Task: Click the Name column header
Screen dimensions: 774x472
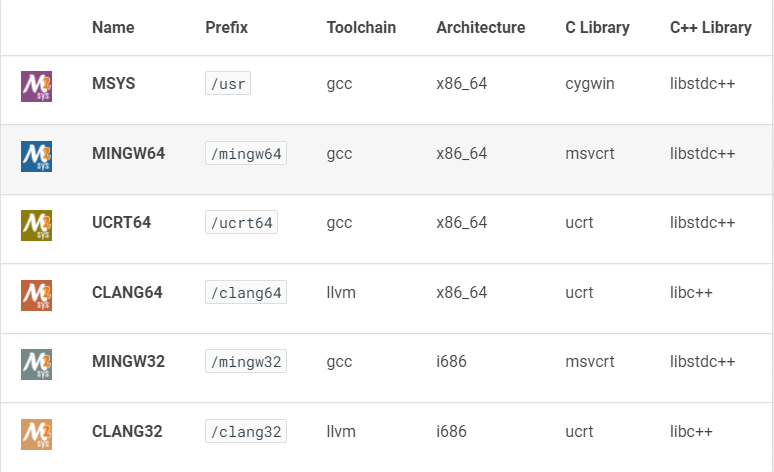Action: click(113, 27)
